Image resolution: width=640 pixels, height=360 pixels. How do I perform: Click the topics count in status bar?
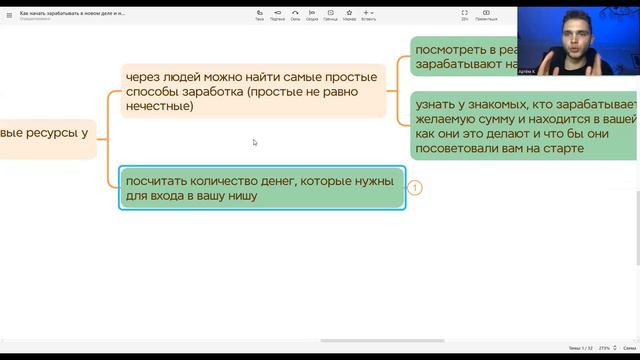tap(580, 348)
